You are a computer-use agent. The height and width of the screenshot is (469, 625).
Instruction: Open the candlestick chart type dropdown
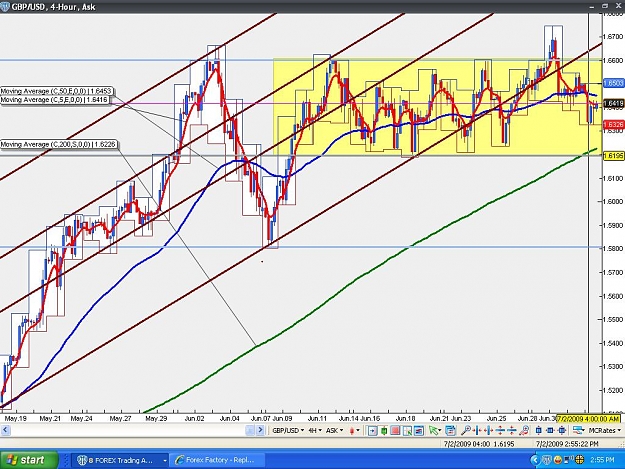[x=354, y=430]
